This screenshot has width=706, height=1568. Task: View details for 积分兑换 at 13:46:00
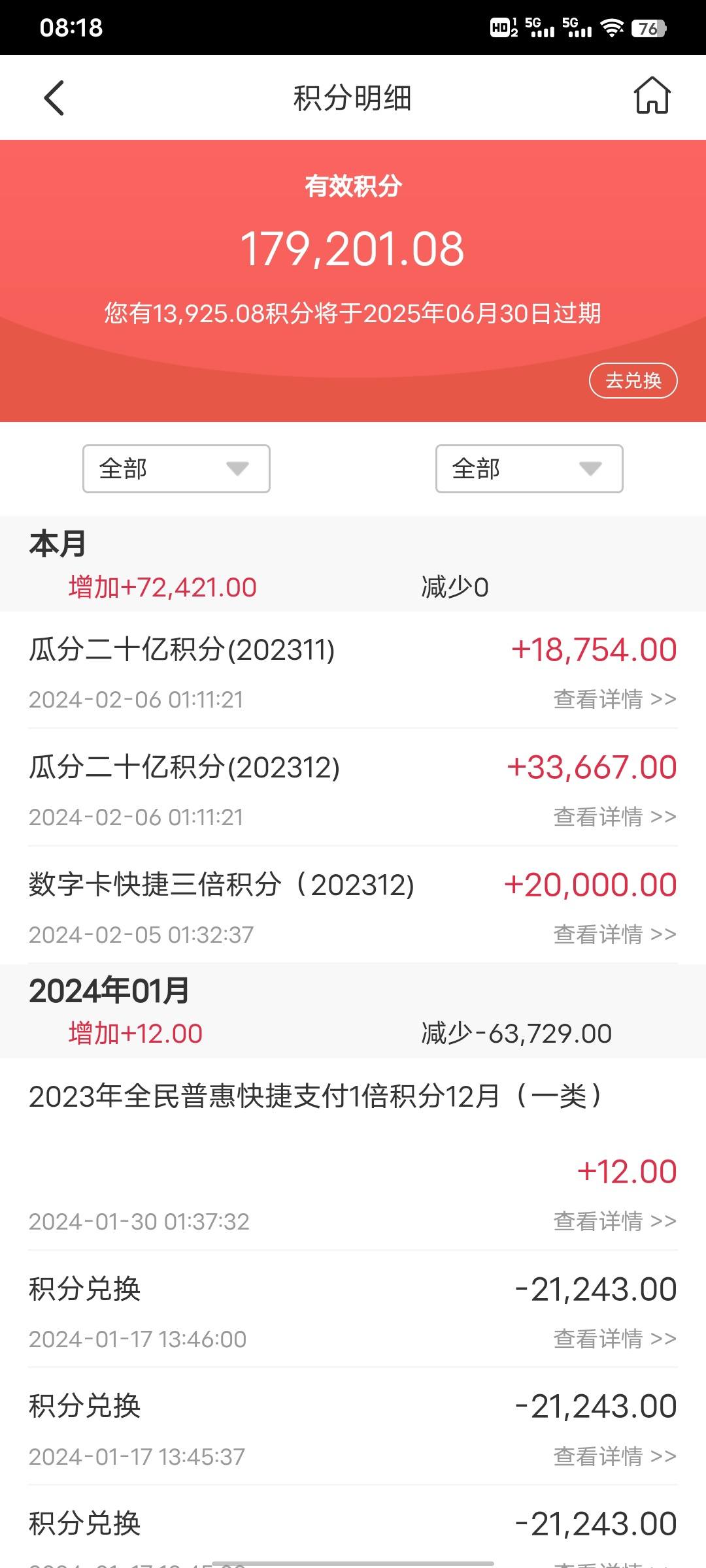614,1339
